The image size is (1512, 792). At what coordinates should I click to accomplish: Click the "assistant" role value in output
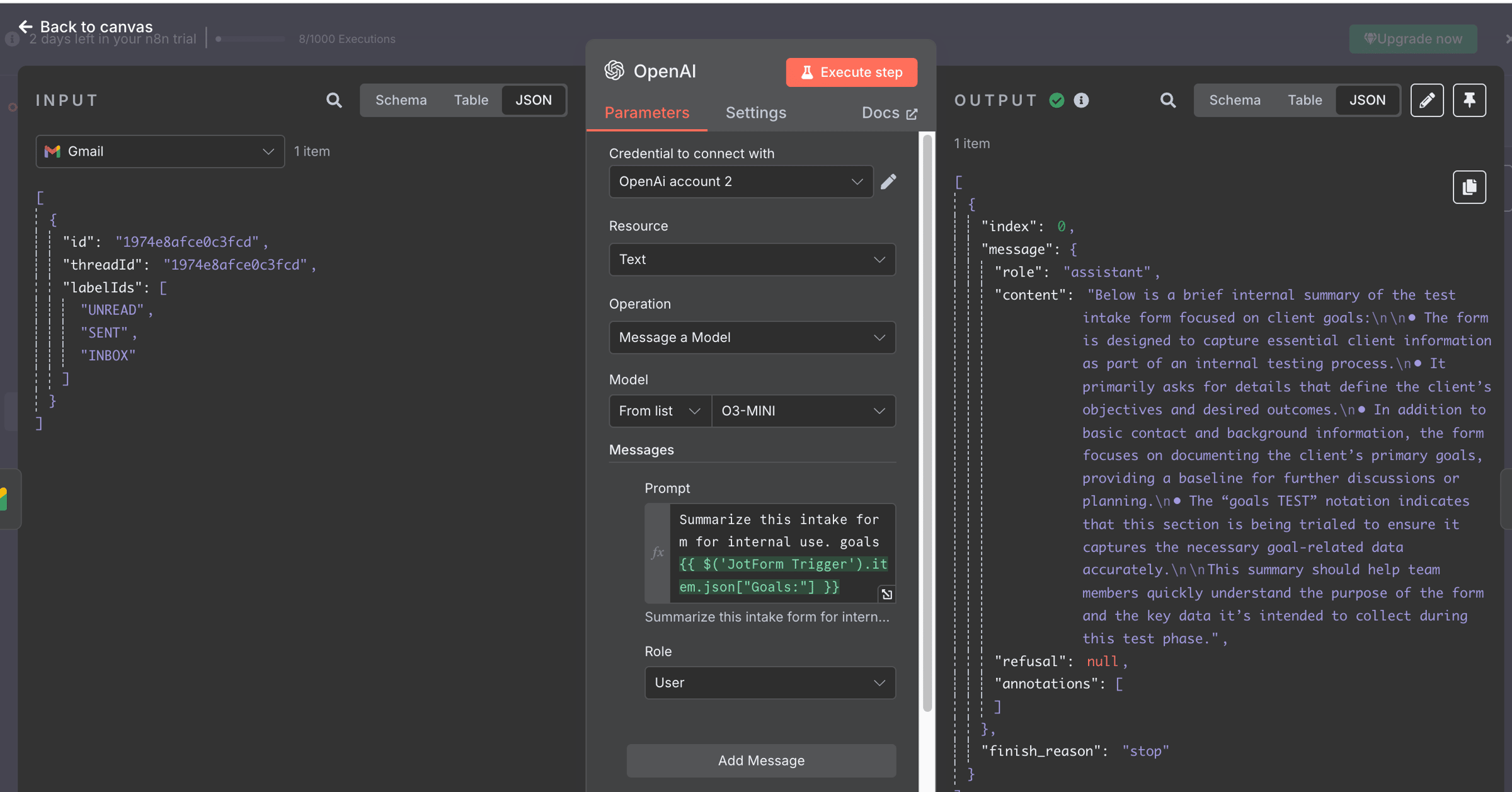click(x=1108, y=272)
